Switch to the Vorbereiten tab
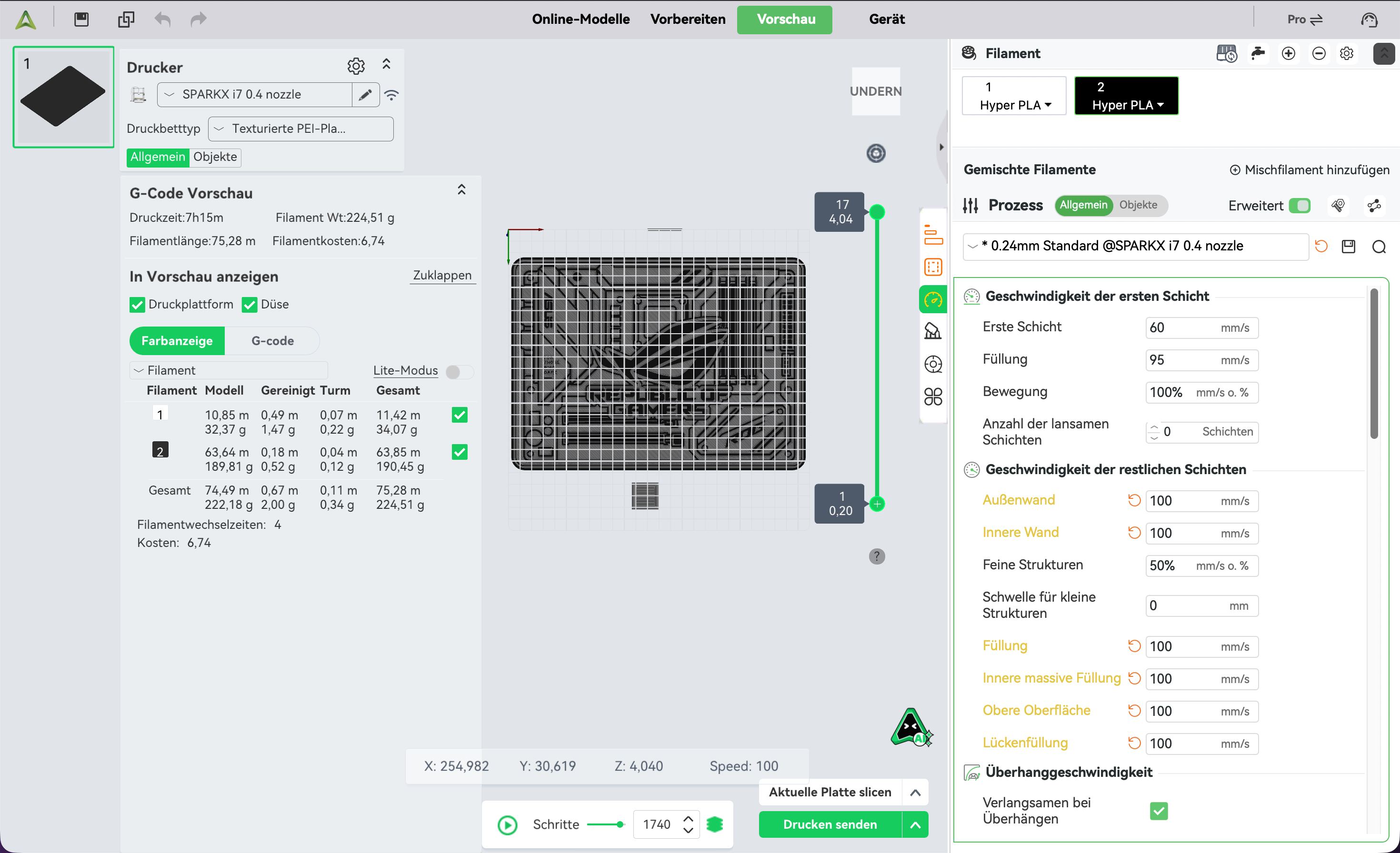Screen dimensions: 1400x853 [x=688, y=20]
